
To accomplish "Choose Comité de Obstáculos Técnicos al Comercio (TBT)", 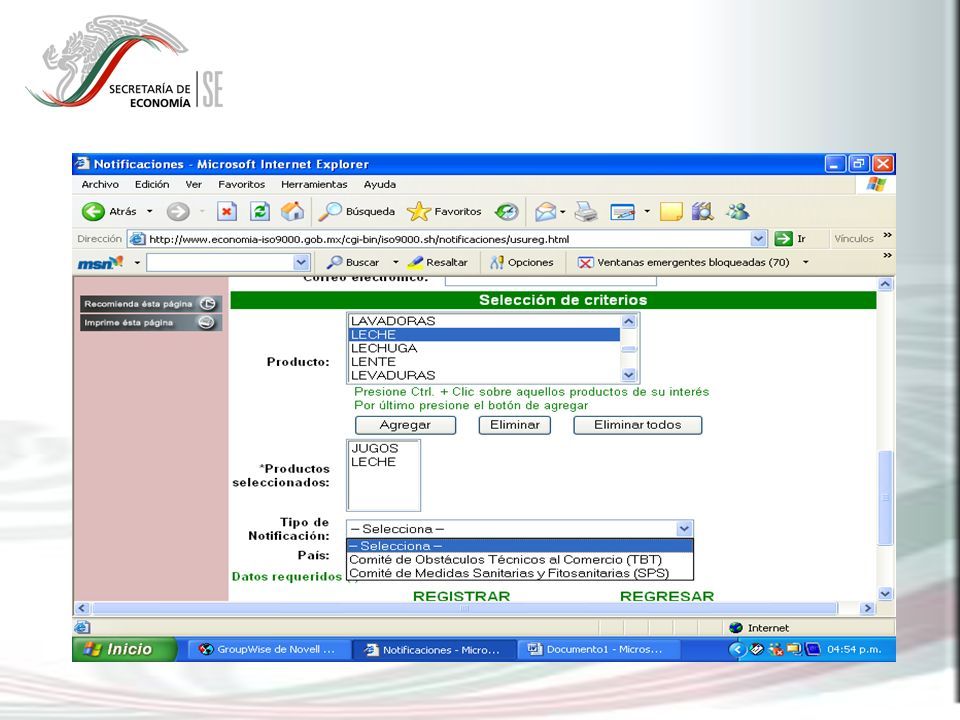I will coord(520,560).
